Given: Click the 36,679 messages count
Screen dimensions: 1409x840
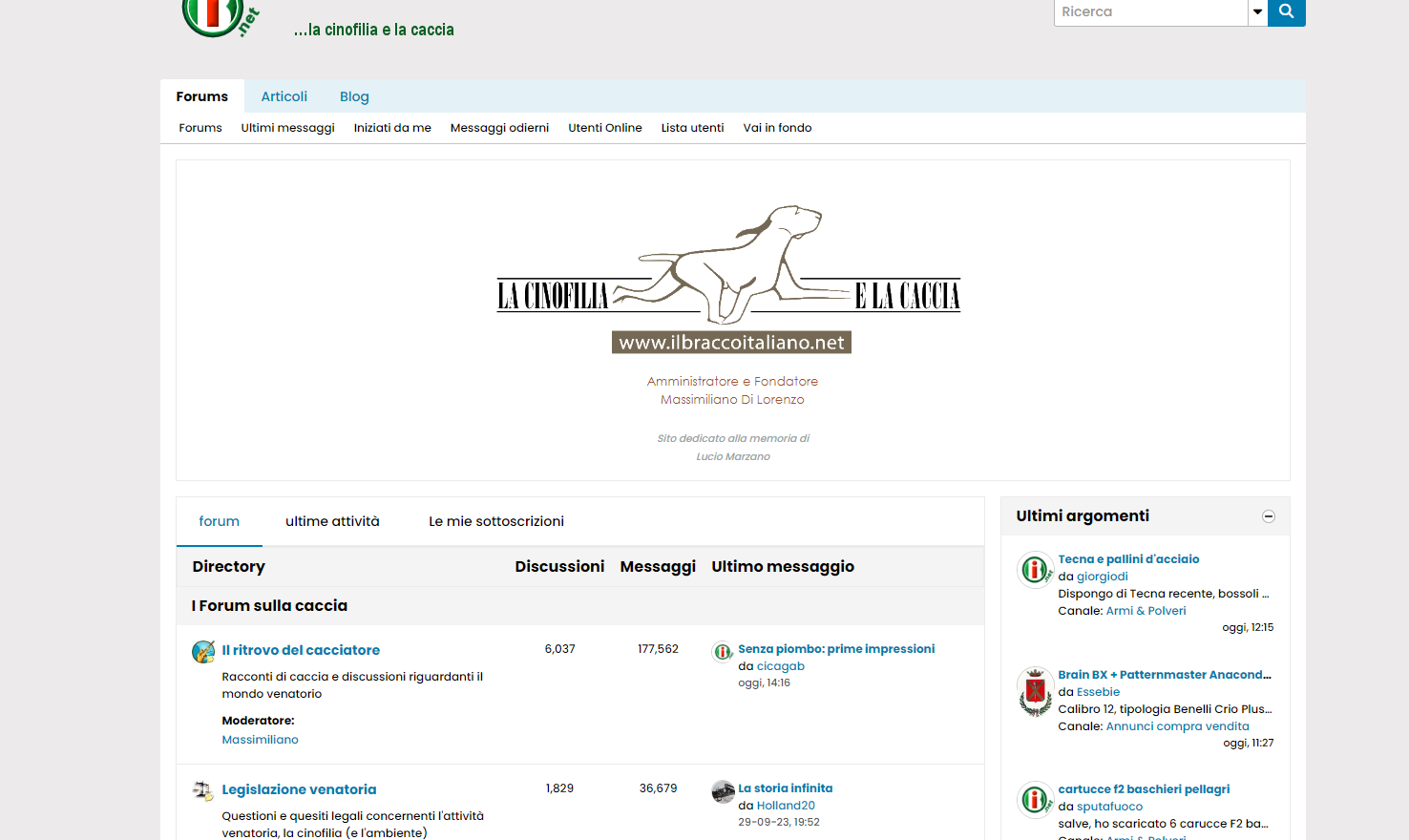Looking at the screenshot, I should pos(658,788).
